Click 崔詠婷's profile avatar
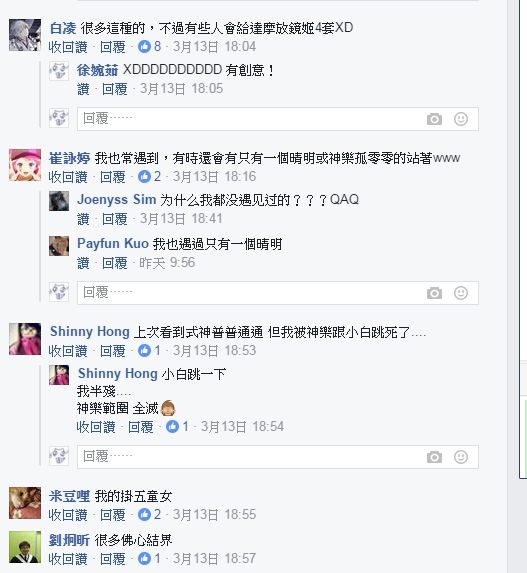 (25, 165)
